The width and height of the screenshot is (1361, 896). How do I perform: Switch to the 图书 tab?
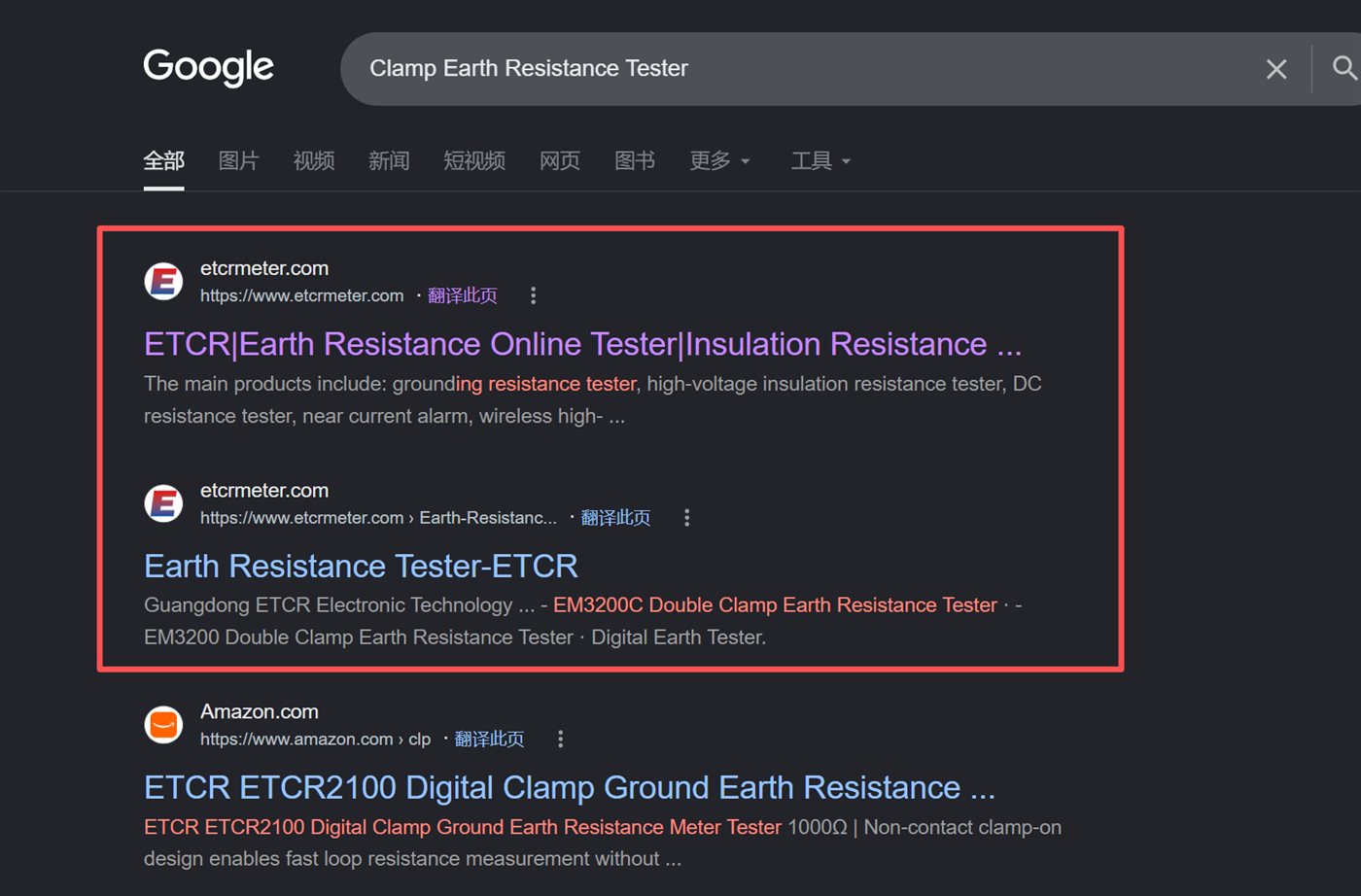(635, 161)
